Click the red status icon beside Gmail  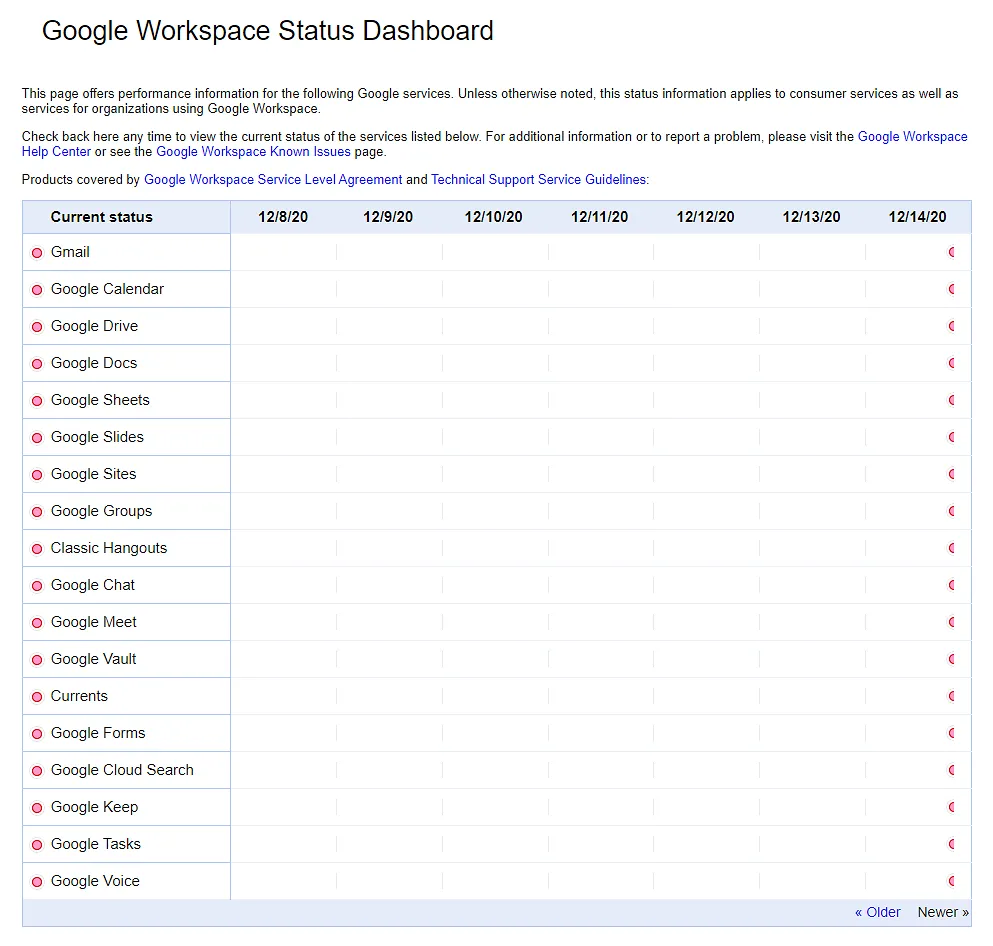(37, 253)
